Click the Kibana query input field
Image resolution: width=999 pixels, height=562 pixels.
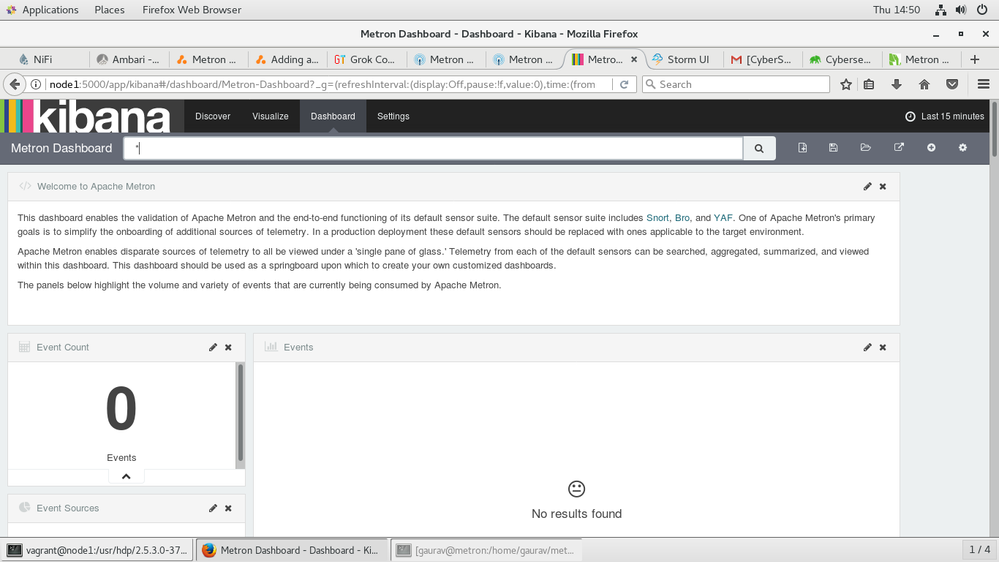tap(433, 148)
